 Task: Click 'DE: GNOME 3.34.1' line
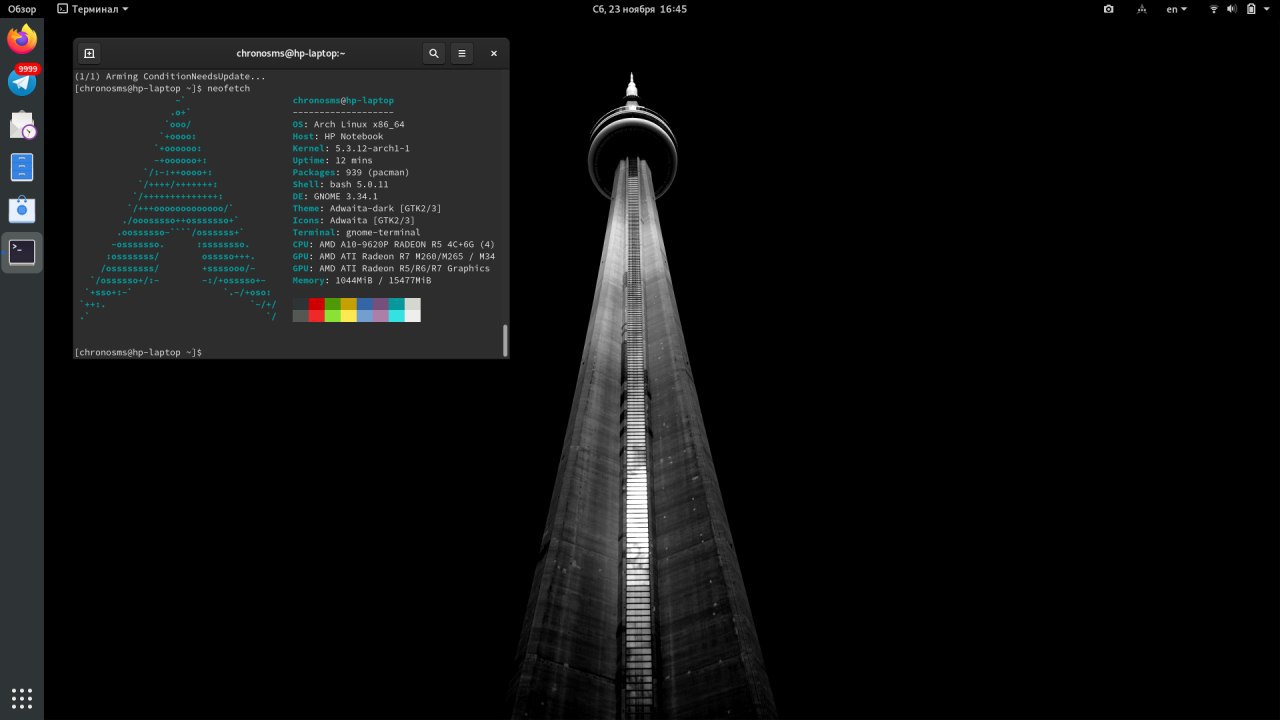(335, 196)
